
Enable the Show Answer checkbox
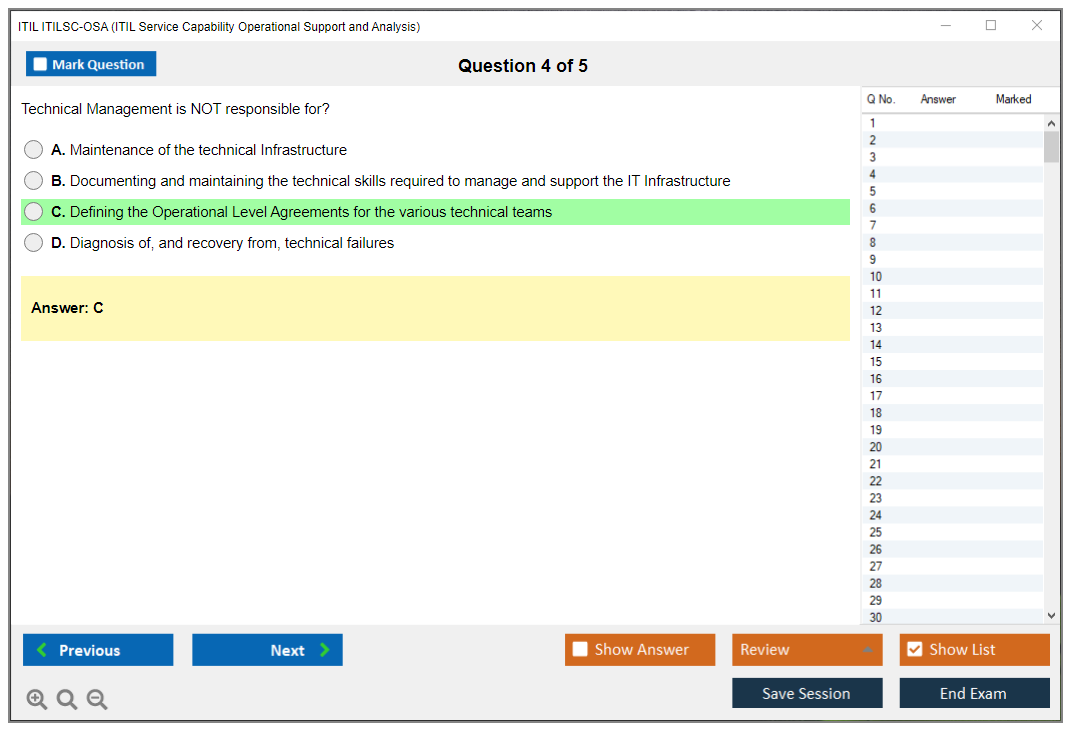coord(580,650)
